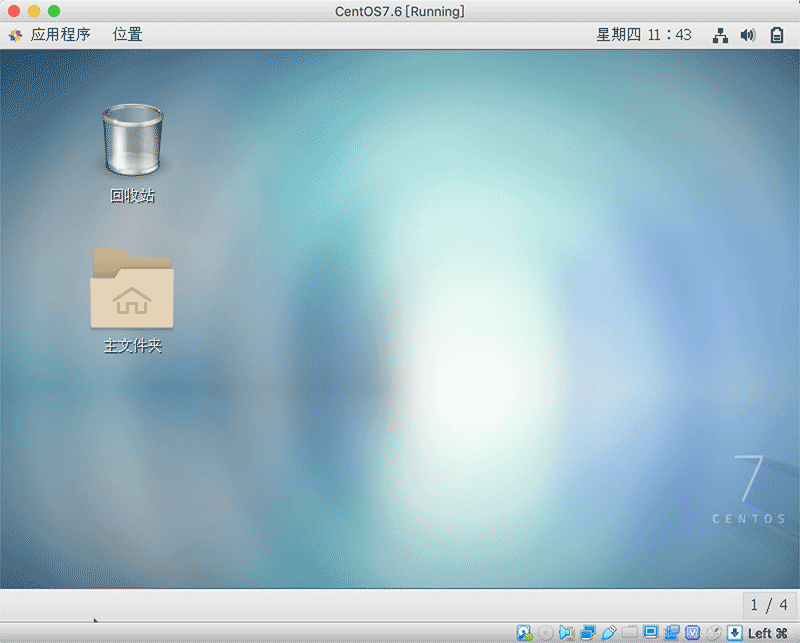Click the USB devices status icon

[x=608, y=632]
